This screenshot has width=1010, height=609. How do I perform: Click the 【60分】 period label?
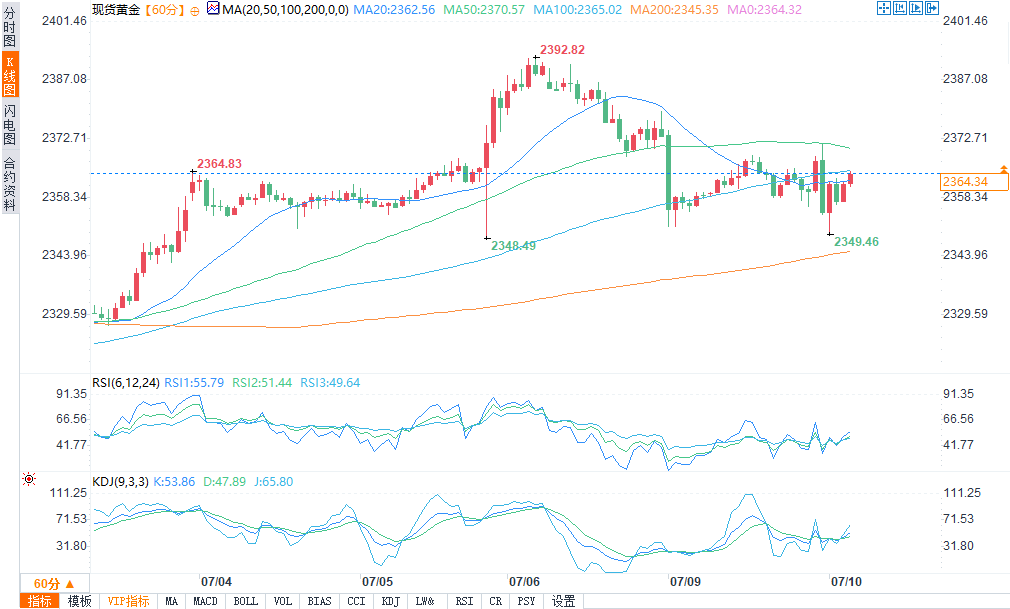(x=164, y=10)
